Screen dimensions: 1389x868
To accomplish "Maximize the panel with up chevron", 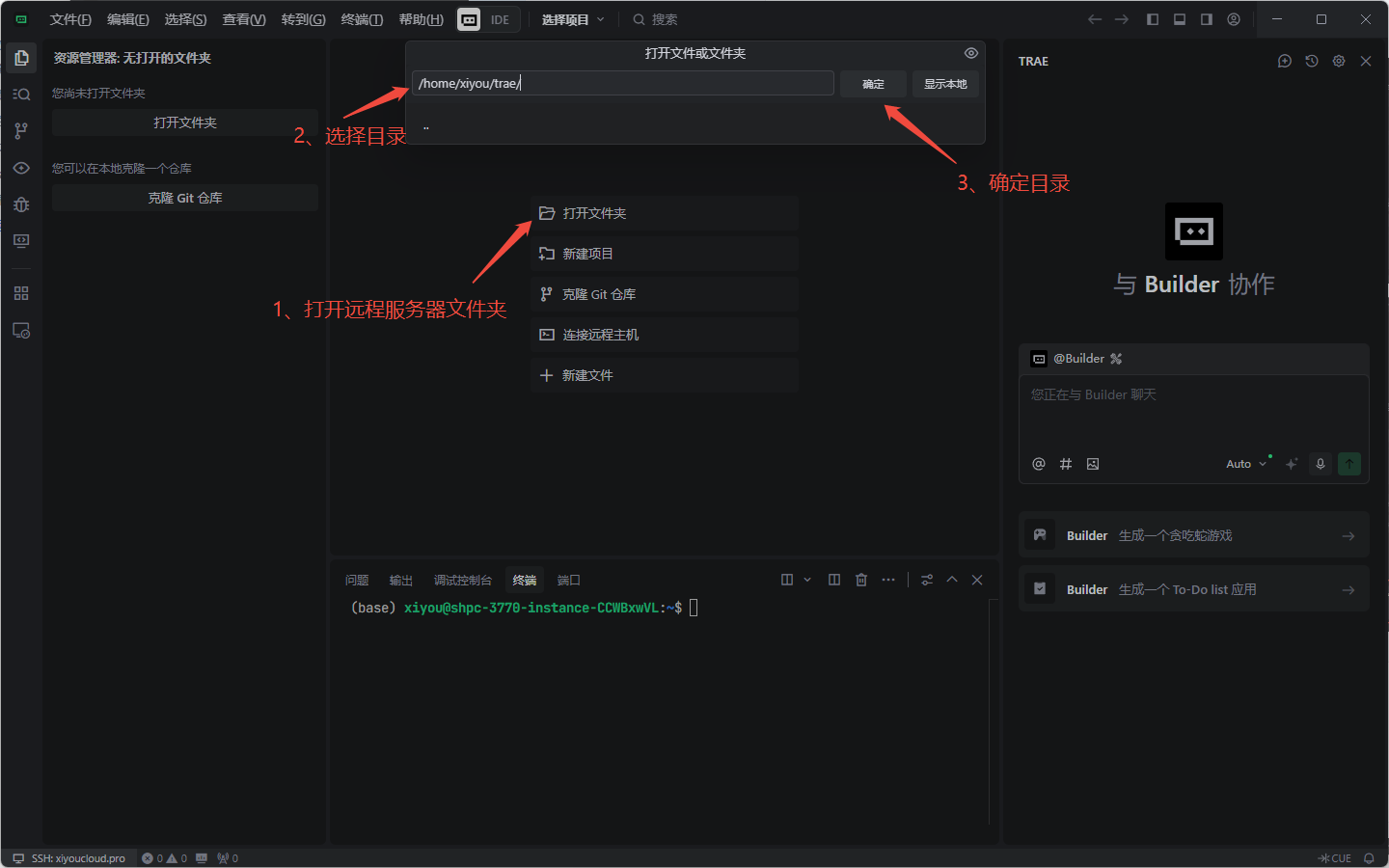I will (952, 580).
